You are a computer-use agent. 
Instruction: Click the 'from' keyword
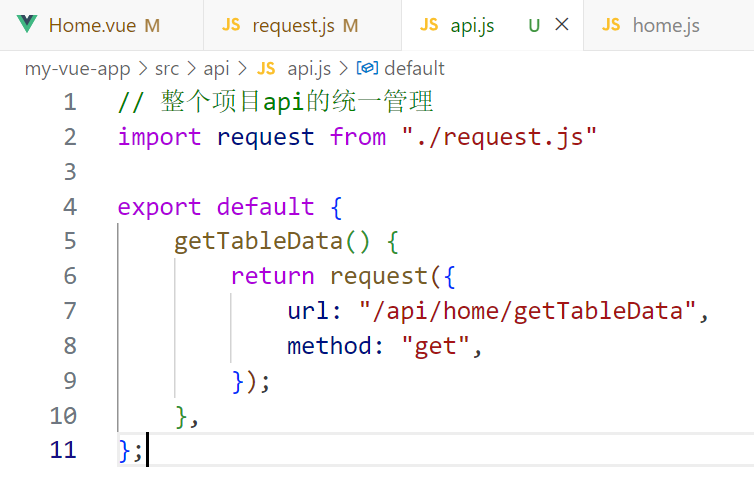pyautogui.click(x=358, y=137)
